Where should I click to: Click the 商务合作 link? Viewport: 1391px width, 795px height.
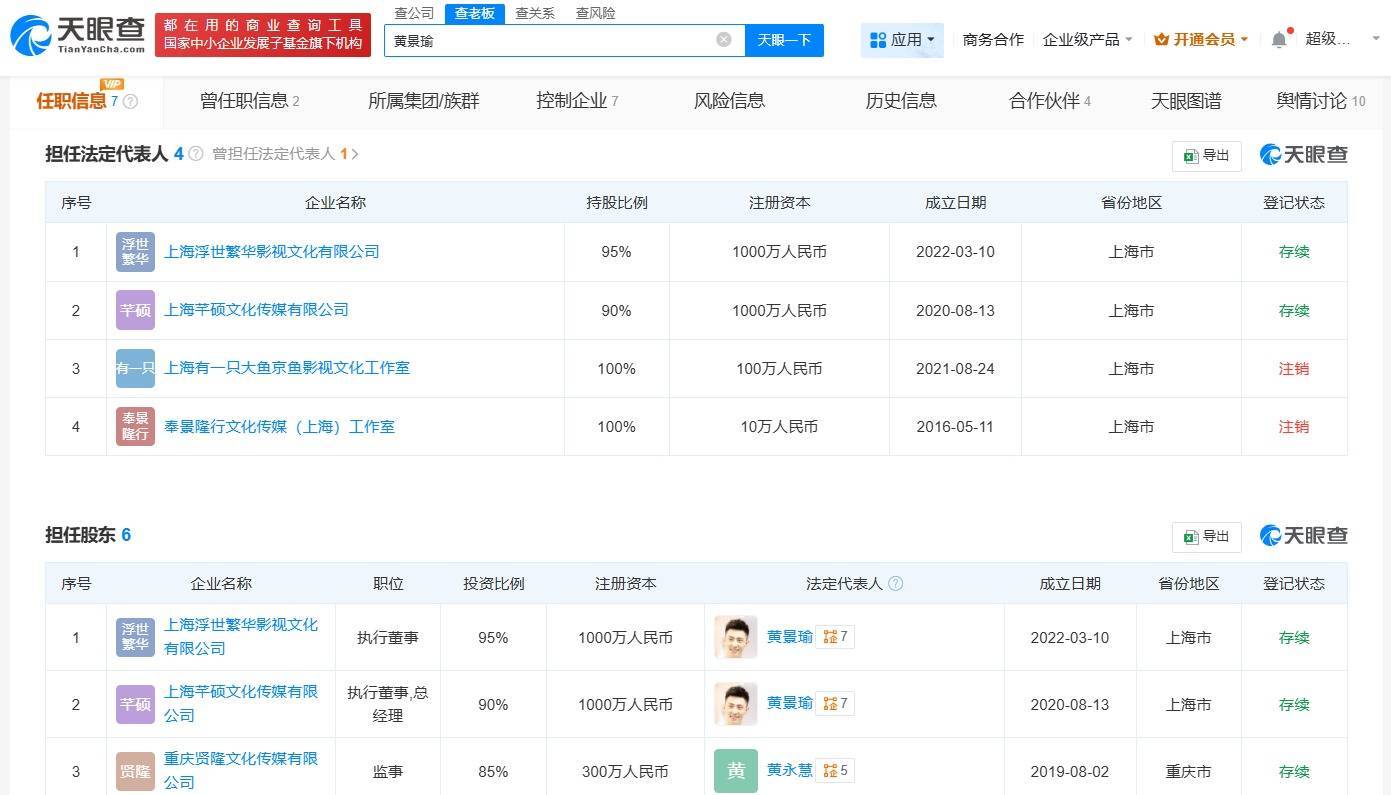click(993, 40)
